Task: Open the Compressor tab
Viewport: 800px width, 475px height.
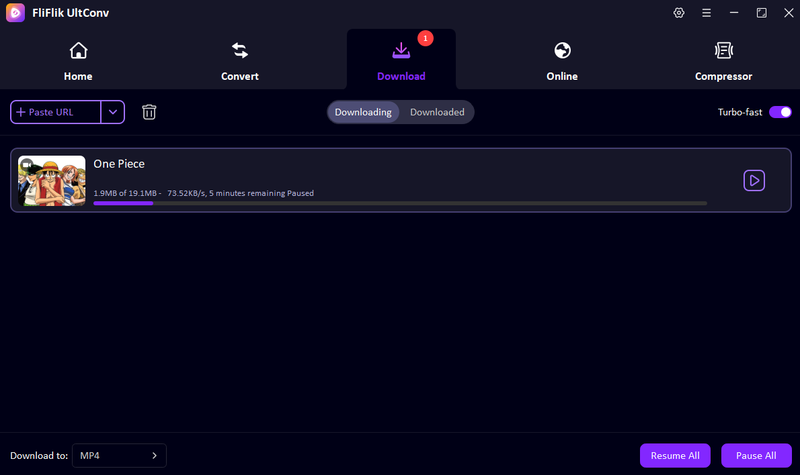Action: click(723, 61)
